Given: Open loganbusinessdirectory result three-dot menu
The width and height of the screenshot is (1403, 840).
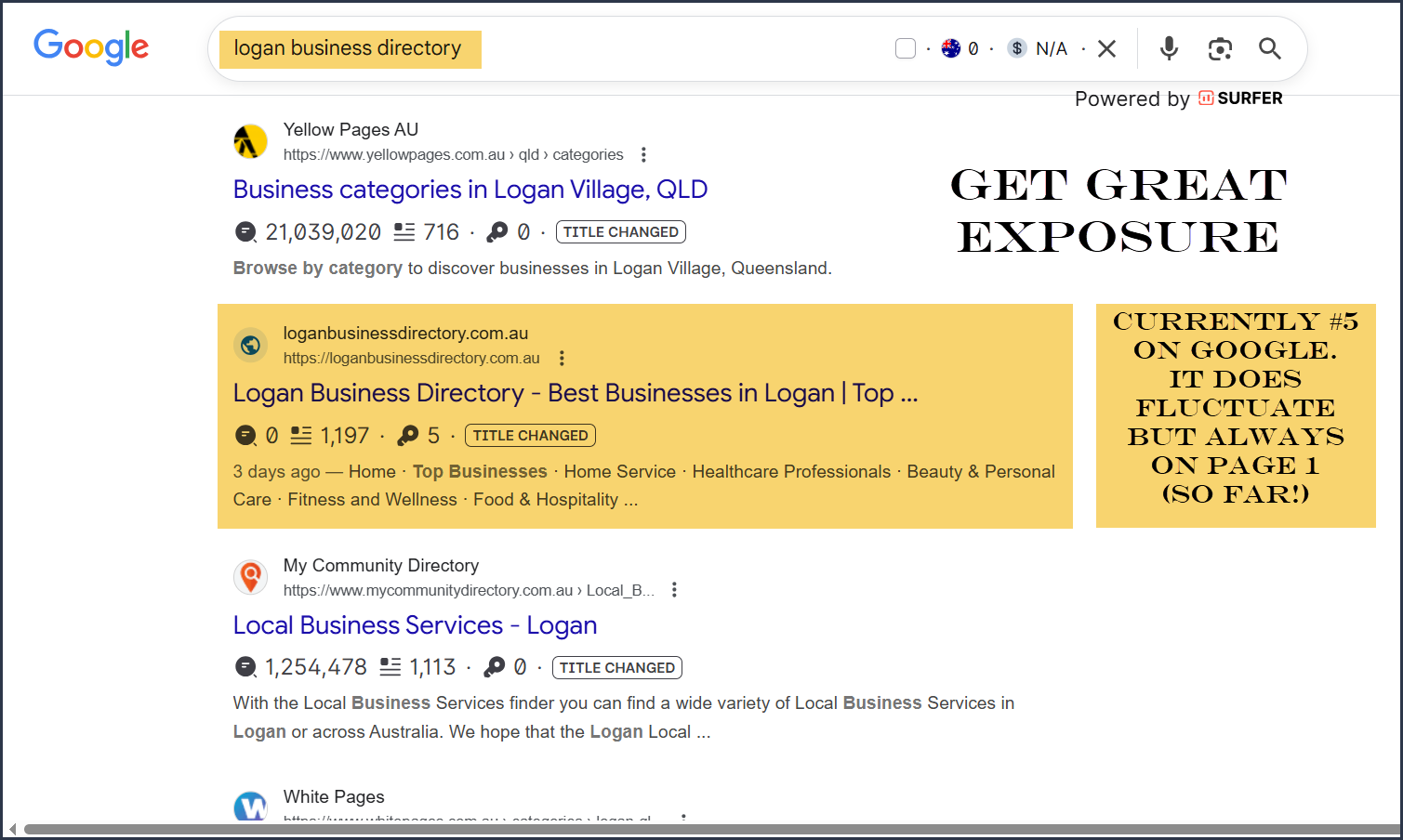Looking at the screenshot, I should click(562, 358).
